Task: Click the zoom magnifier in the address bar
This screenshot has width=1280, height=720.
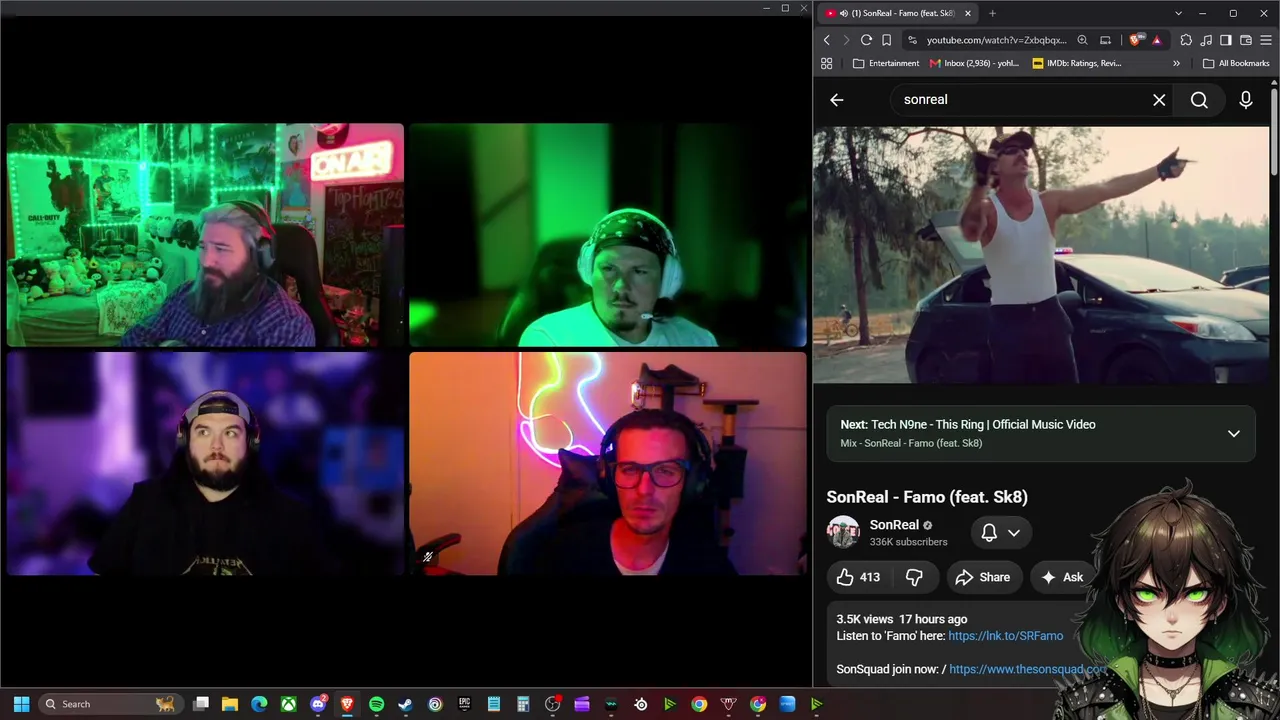Action: tap(1082, 40)
